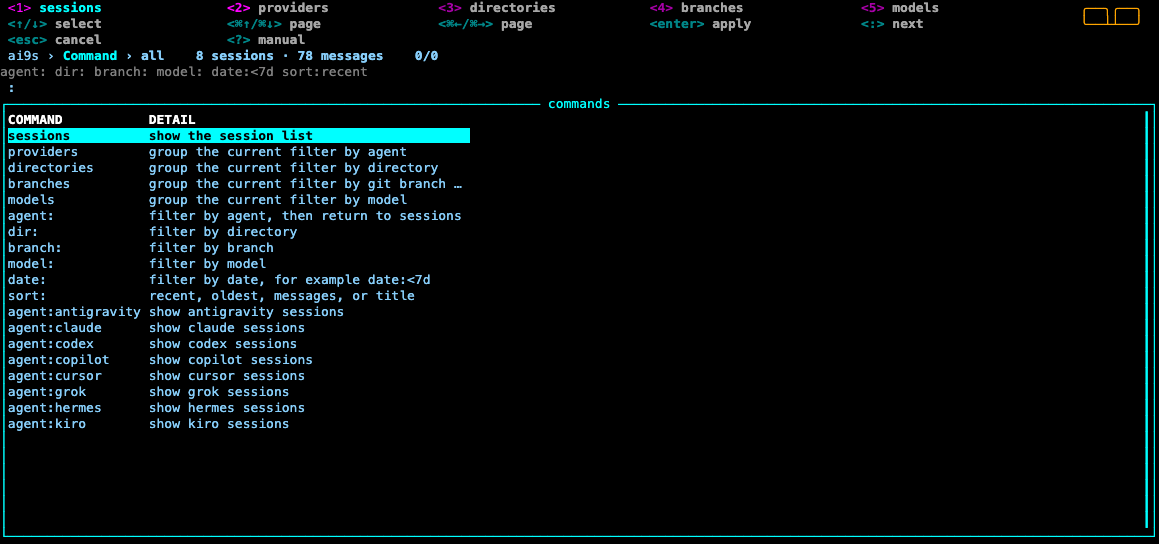This screenshot has width=1159, height=544.
Task: Open the <4> branches view
Action: [x=696, y=8]
